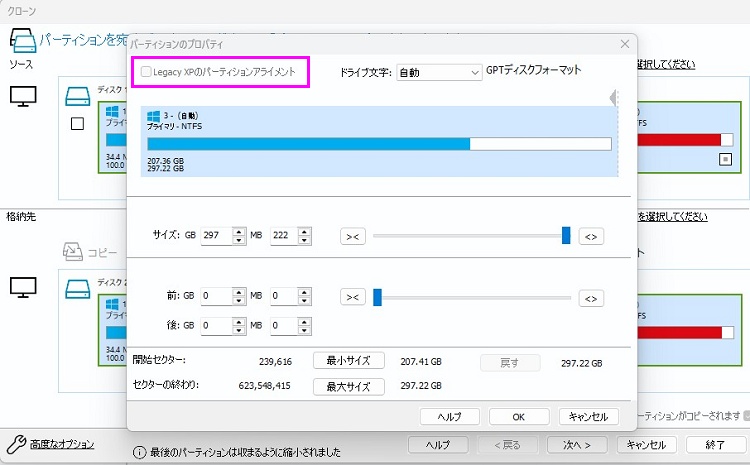Click the destination computer monitor icon
Screen dimensions: 750x465
point(23,288)
